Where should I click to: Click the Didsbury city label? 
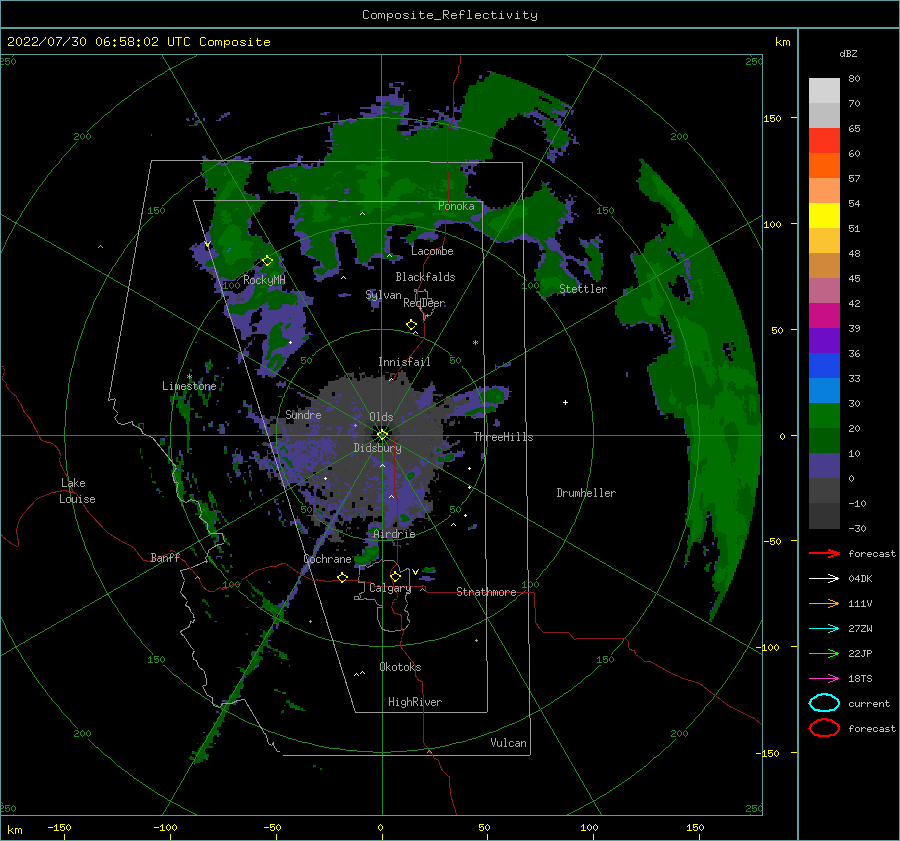pos(377,448)
